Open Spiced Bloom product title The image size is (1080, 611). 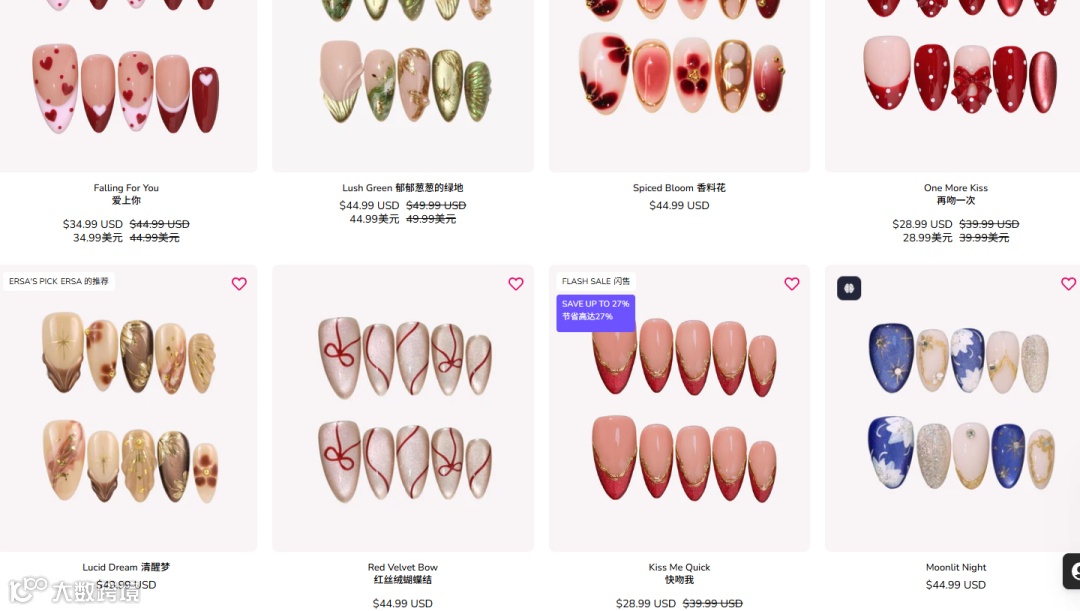pyautogui.click(x=679, y=187)
